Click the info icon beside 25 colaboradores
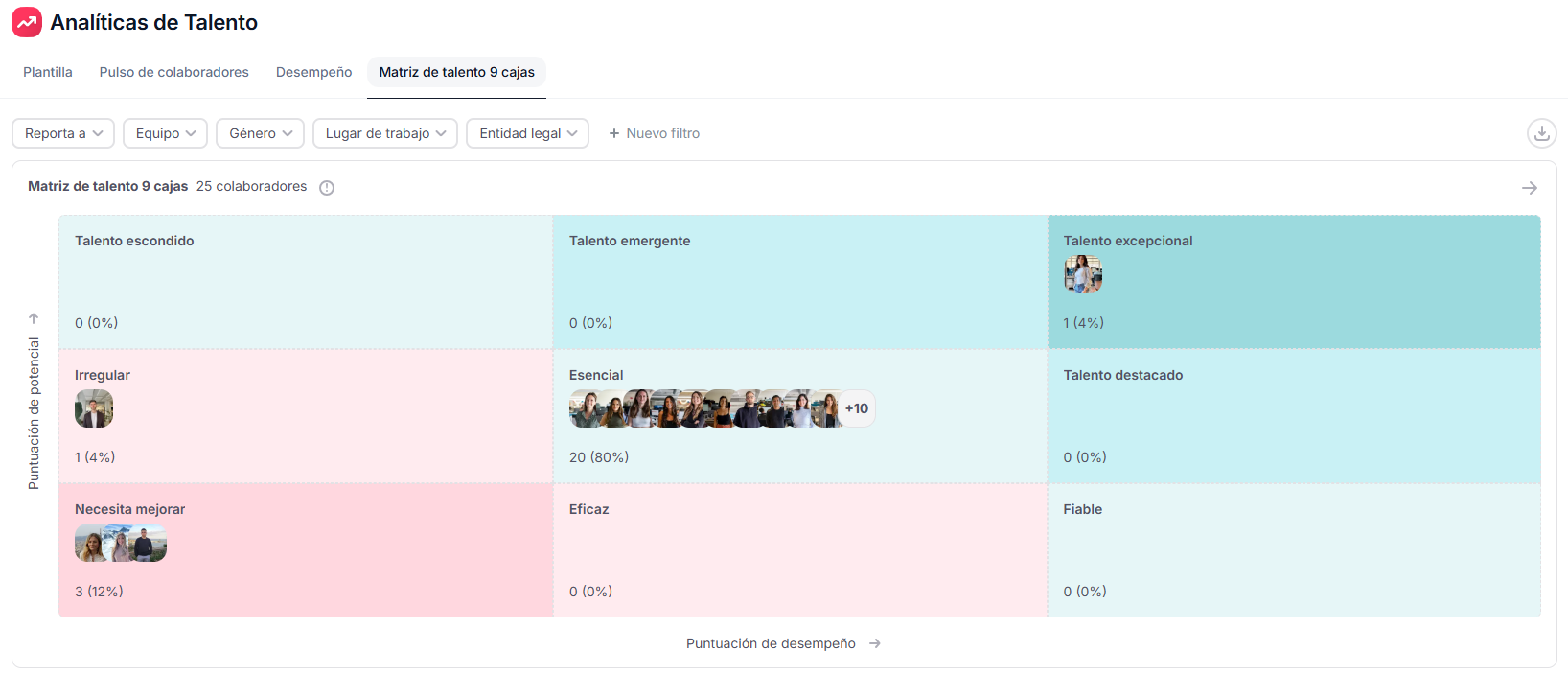The height and width of the screenshot is (675, 1568). click(327, 188)
